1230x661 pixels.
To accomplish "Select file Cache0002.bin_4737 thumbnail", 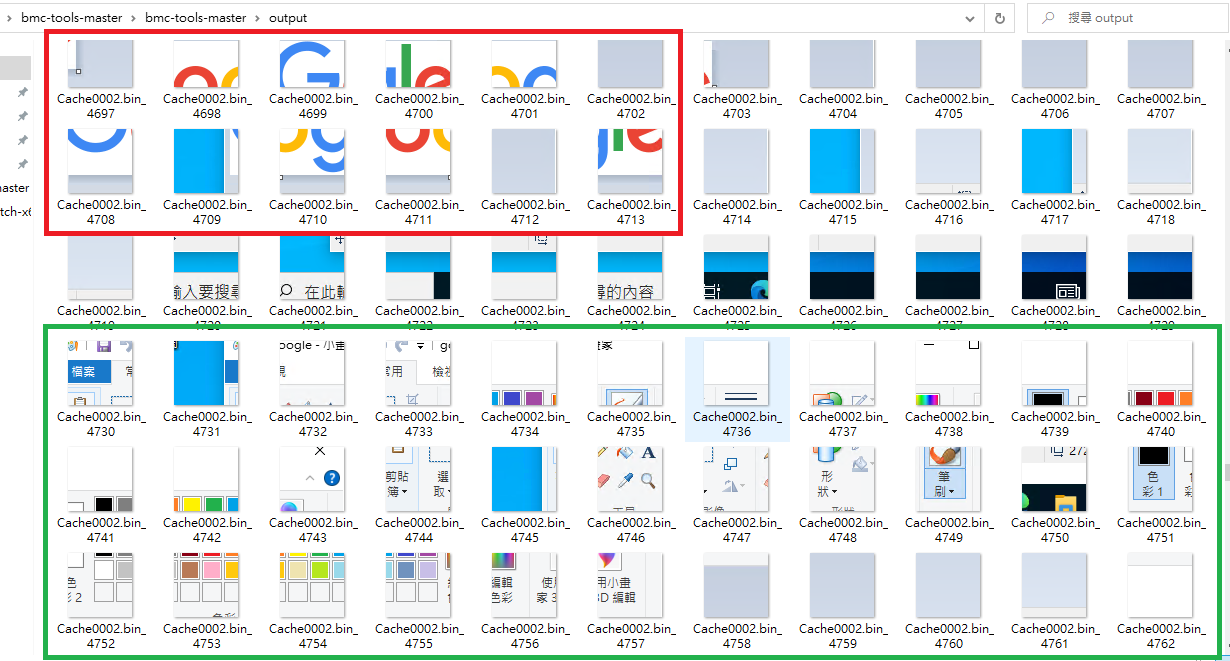I will point(843,373).
